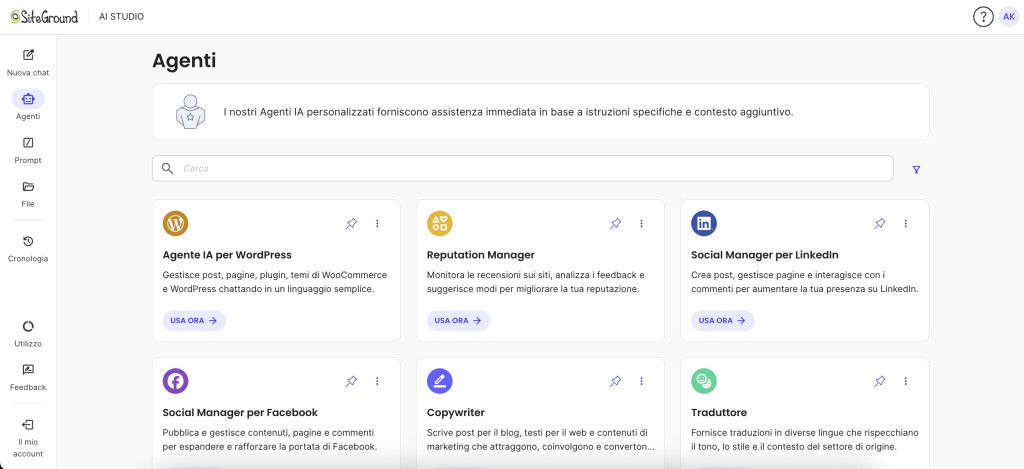Screen dimensions: 1024x469
Task: Open more options on Social Manager per Facebook
Action: 377,381
